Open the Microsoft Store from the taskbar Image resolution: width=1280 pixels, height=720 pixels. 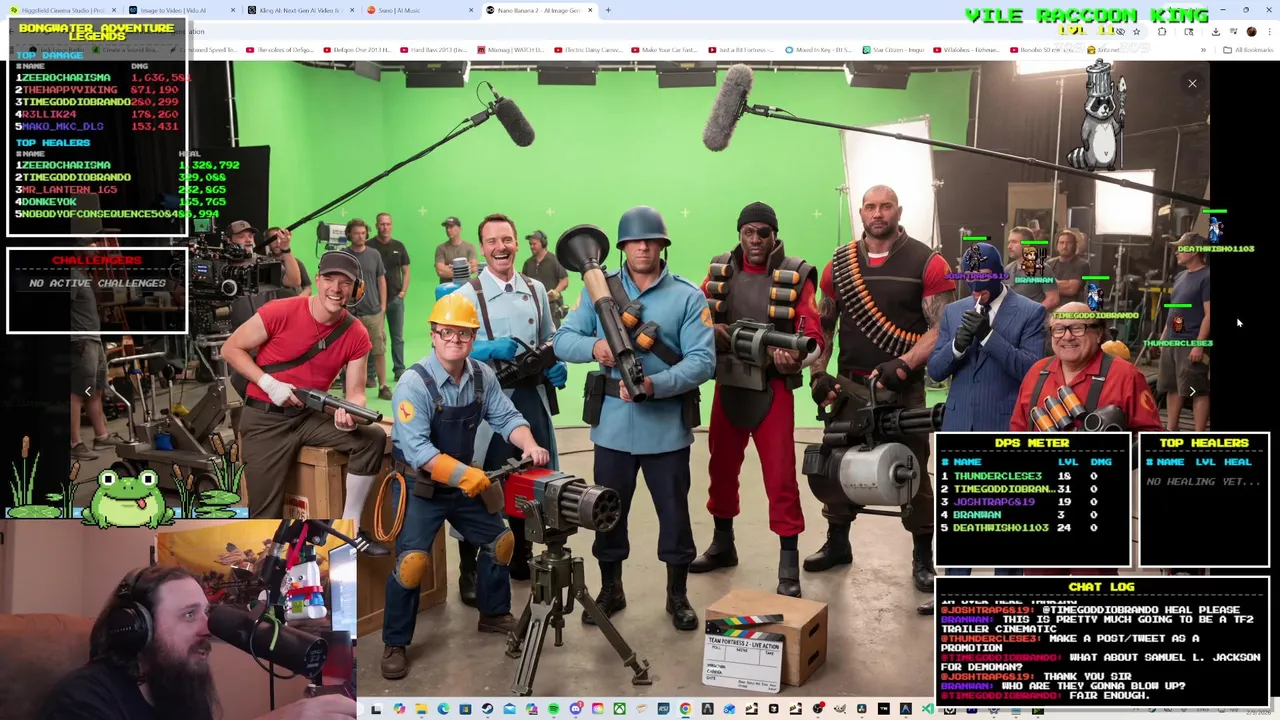pyautogui.click(x=465, y=709)
